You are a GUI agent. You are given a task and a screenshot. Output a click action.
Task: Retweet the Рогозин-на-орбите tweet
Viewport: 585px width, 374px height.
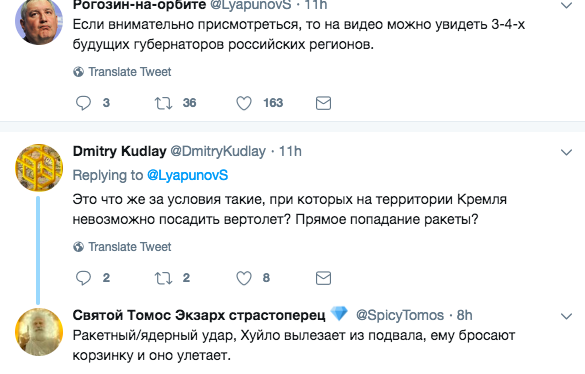tap(163, 103)
